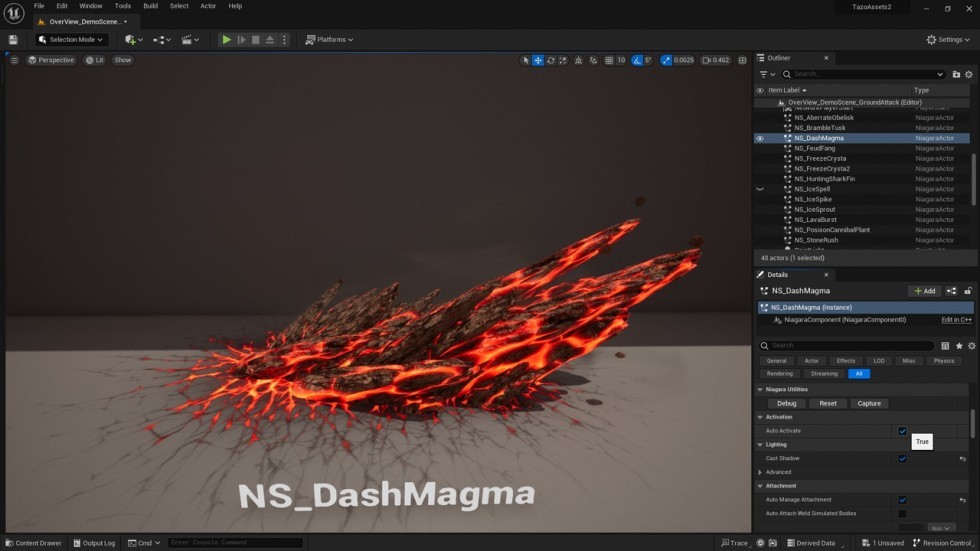Click the Add component button in Details
The height and width of the screenshot is (551, 980).
pos(924,290)
